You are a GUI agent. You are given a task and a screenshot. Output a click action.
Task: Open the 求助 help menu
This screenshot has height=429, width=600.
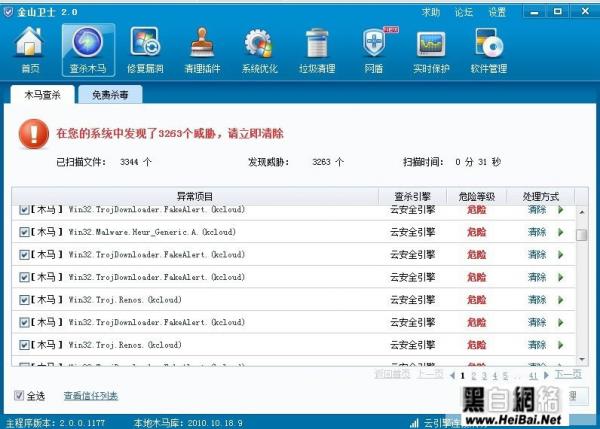(x=431, y=12)
